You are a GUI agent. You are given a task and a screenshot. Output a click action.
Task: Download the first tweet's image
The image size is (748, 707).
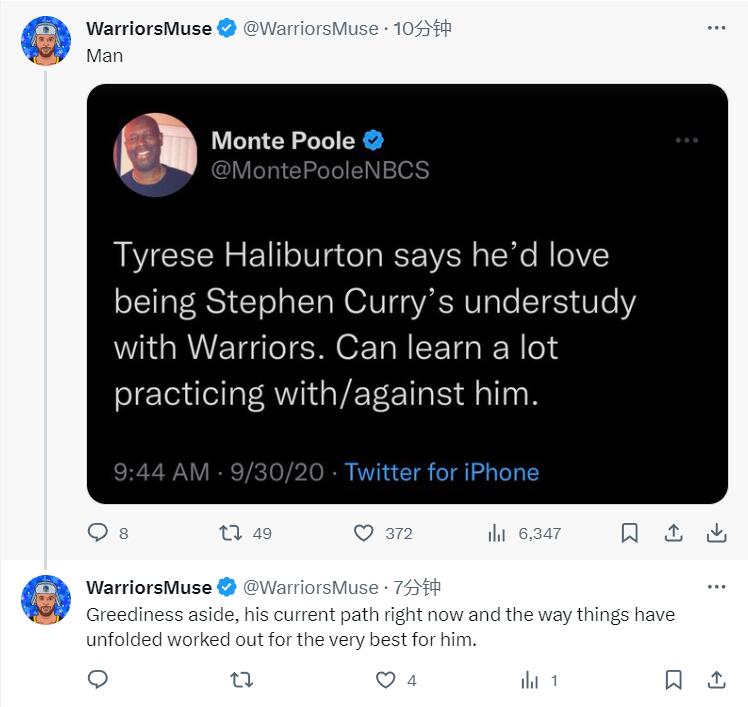(x=717, y=533)
